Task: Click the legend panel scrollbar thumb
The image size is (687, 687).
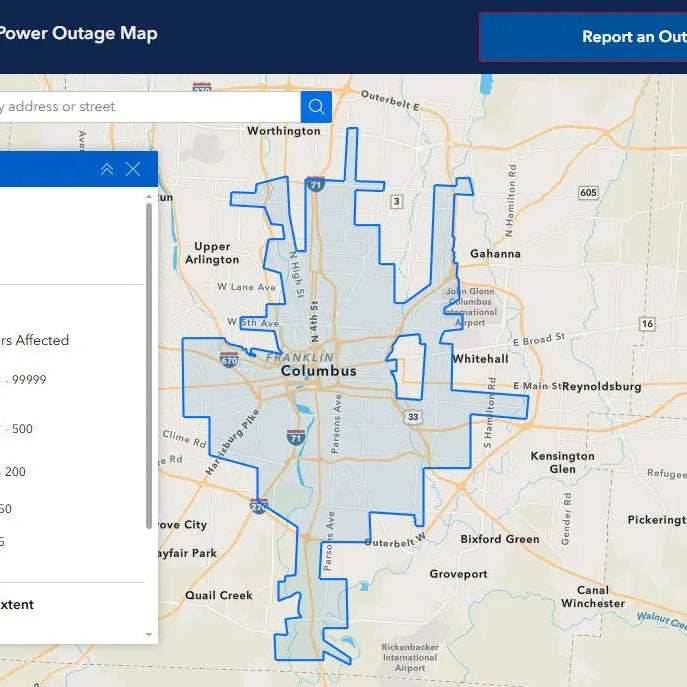Action: pos(149,366)
